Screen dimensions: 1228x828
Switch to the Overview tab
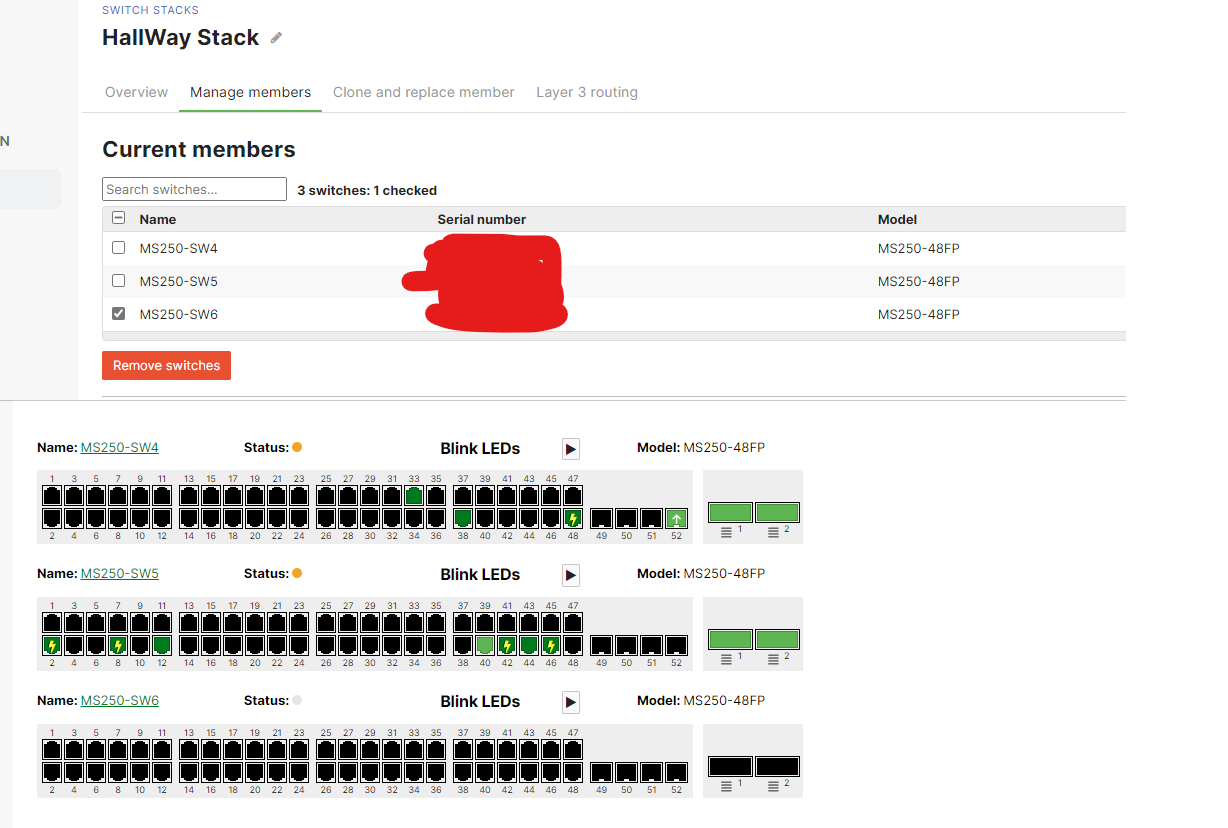(x=136, y=92)
